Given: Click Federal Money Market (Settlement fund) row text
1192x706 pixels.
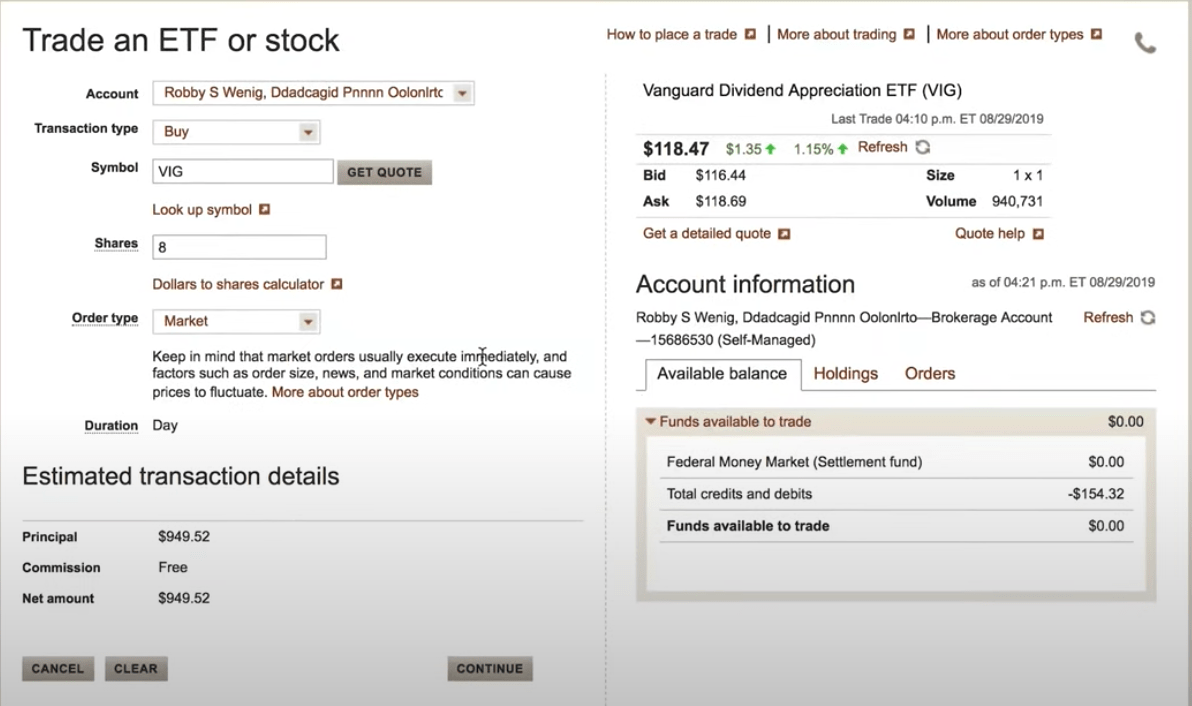Looking at the screenshot, I should click(x=794, y=462).
